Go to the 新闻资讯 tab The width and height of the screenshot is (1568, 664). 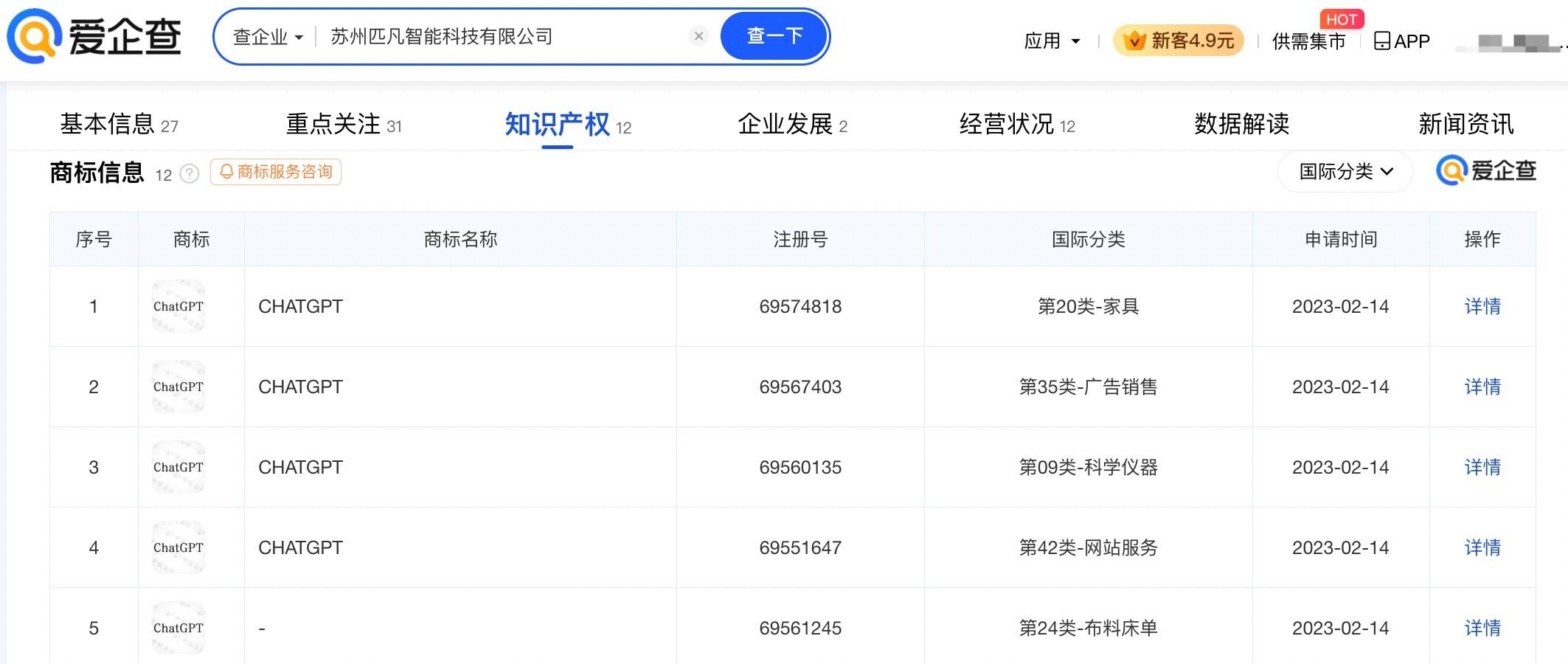tap(1466, 124)
